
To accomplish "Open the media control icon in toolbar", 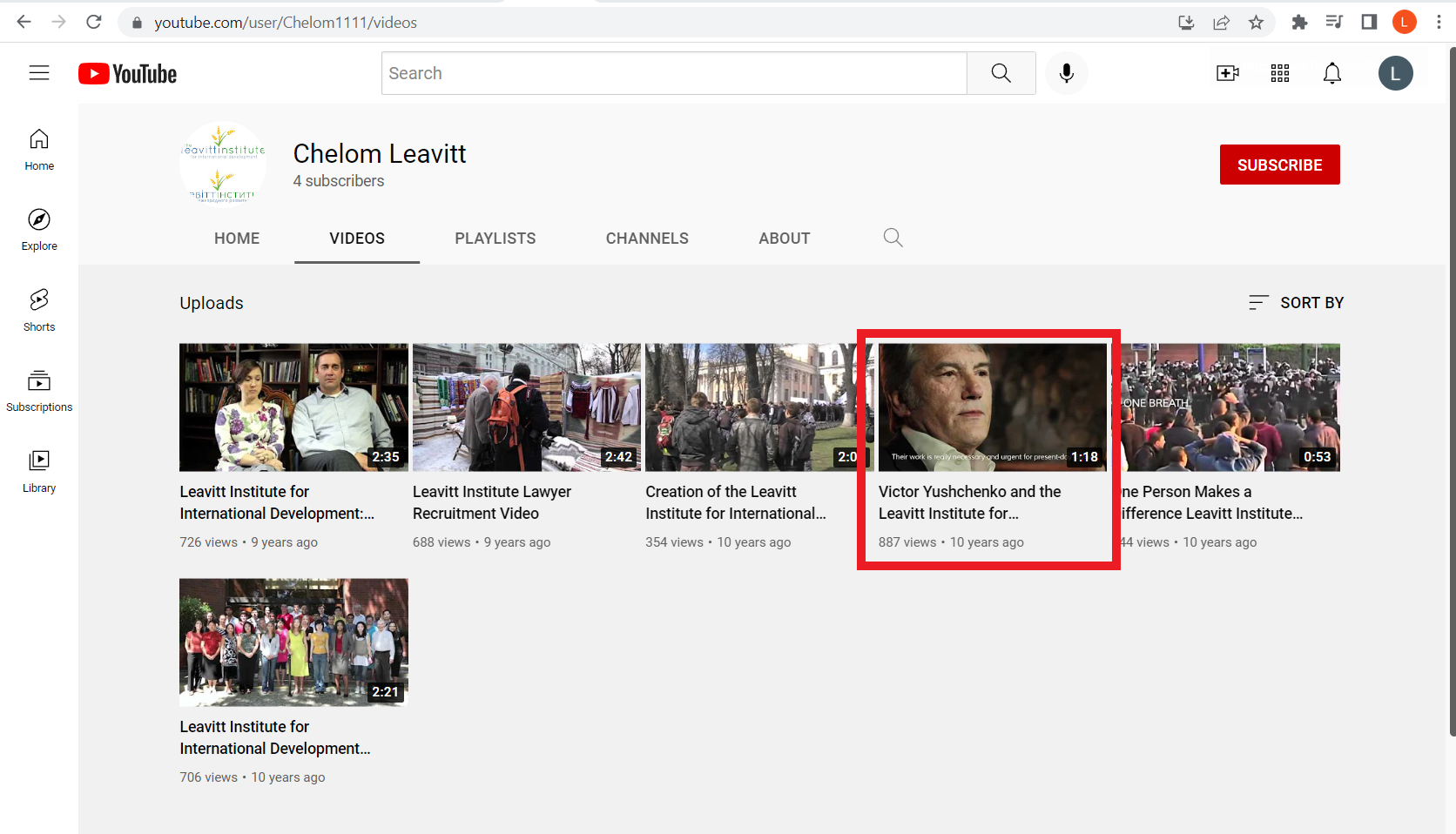I will 1334,23.
